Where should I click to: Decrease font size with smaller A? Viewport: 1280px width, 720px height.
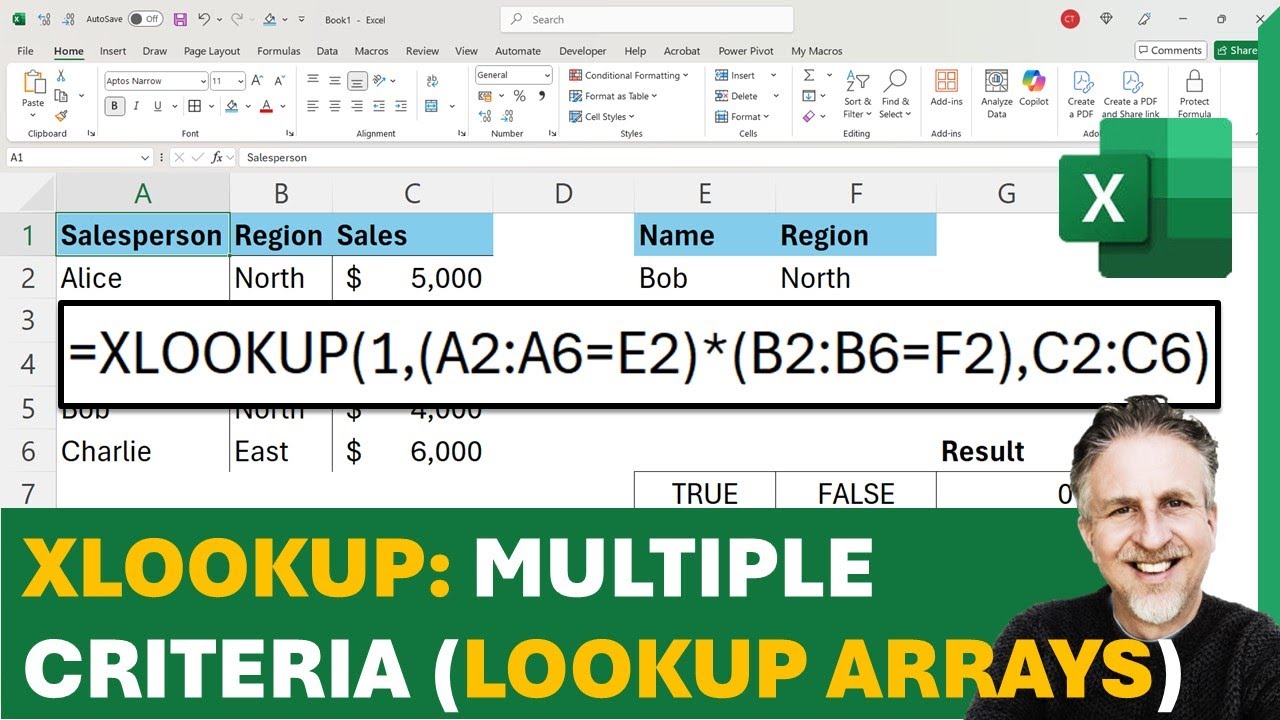(x=277, y=81)
